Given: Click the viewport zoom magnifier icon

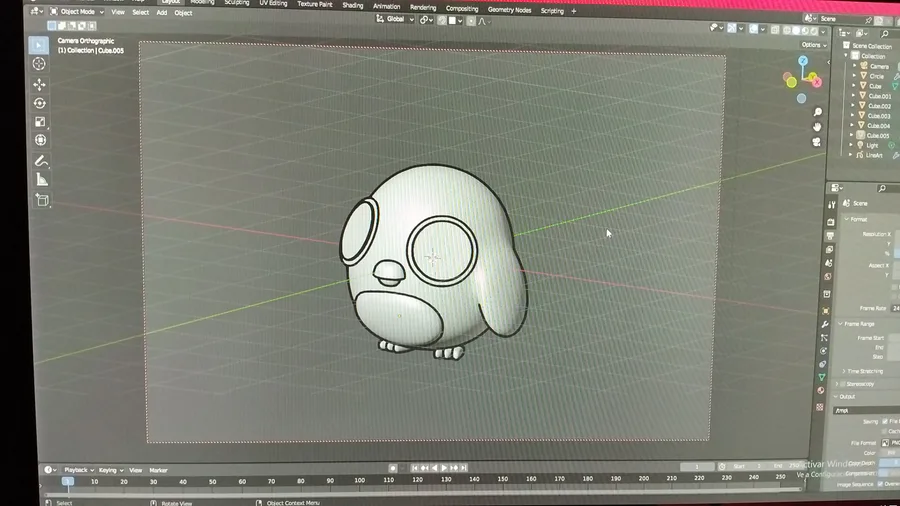Looking at the screenshot, I should pyautogui.click(x=817, y=112).
